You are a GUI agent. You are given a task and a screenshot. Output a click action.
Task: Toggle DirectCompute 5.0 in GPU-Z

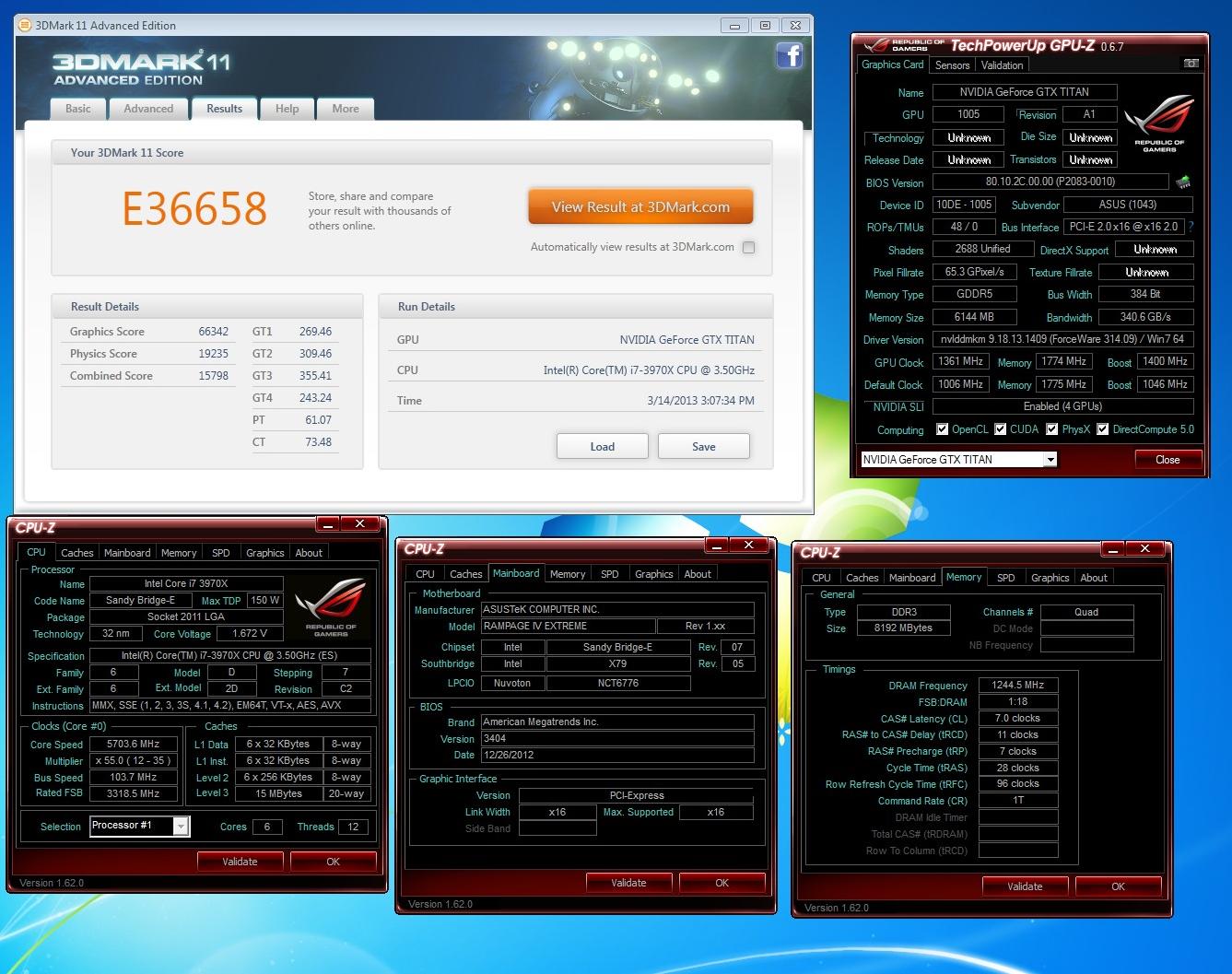pyautogui.click(x=1101, y=428)
